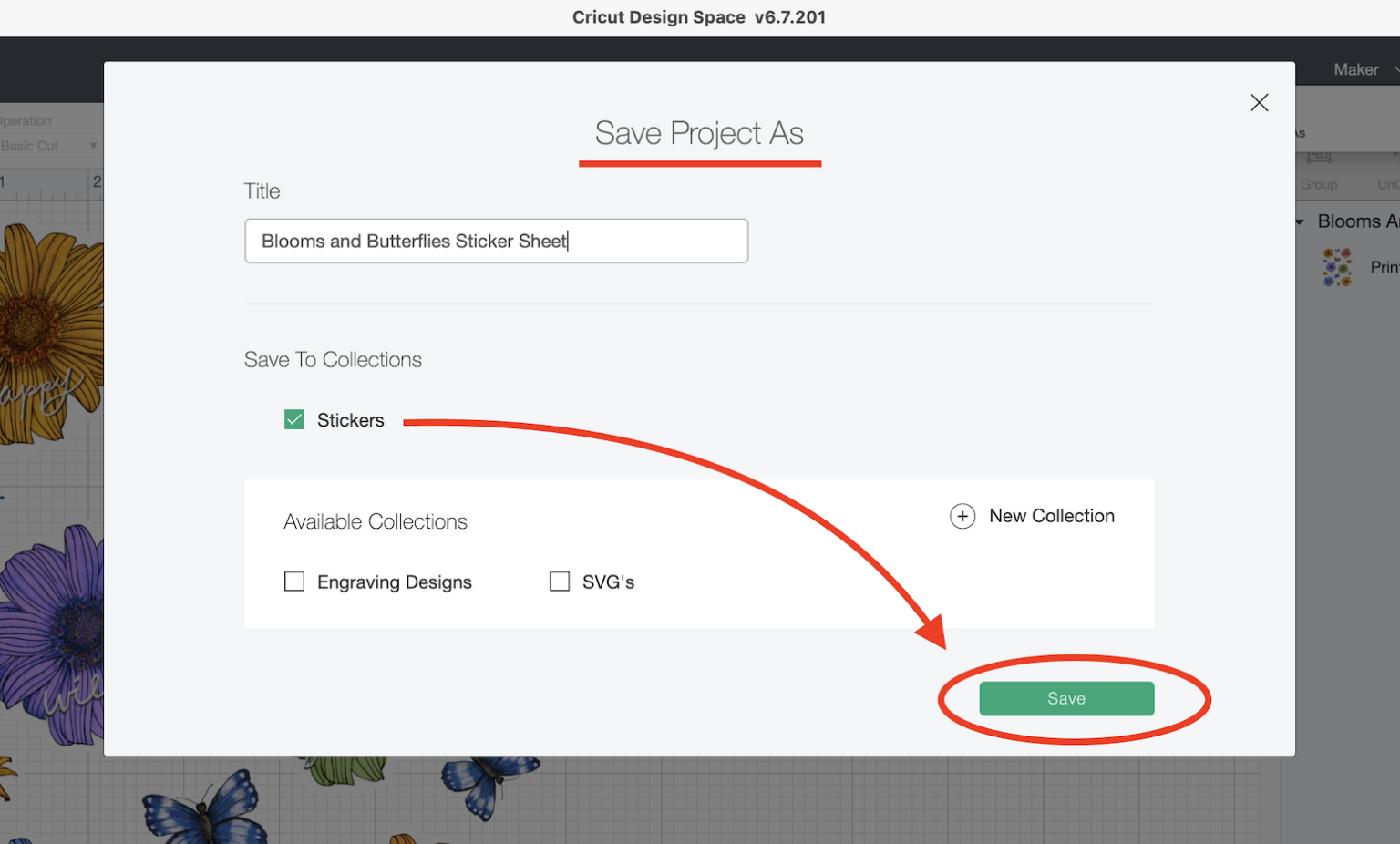Check the Engraving Designs checkbox

pos(294,582)
